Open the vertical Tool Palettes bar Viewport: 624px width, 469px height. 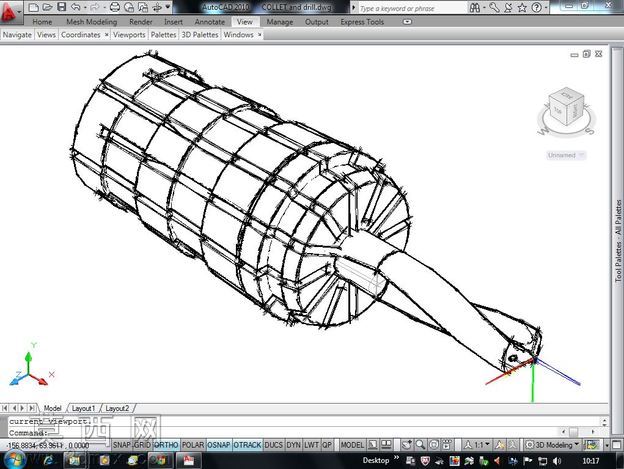click(x=618, y=240)
